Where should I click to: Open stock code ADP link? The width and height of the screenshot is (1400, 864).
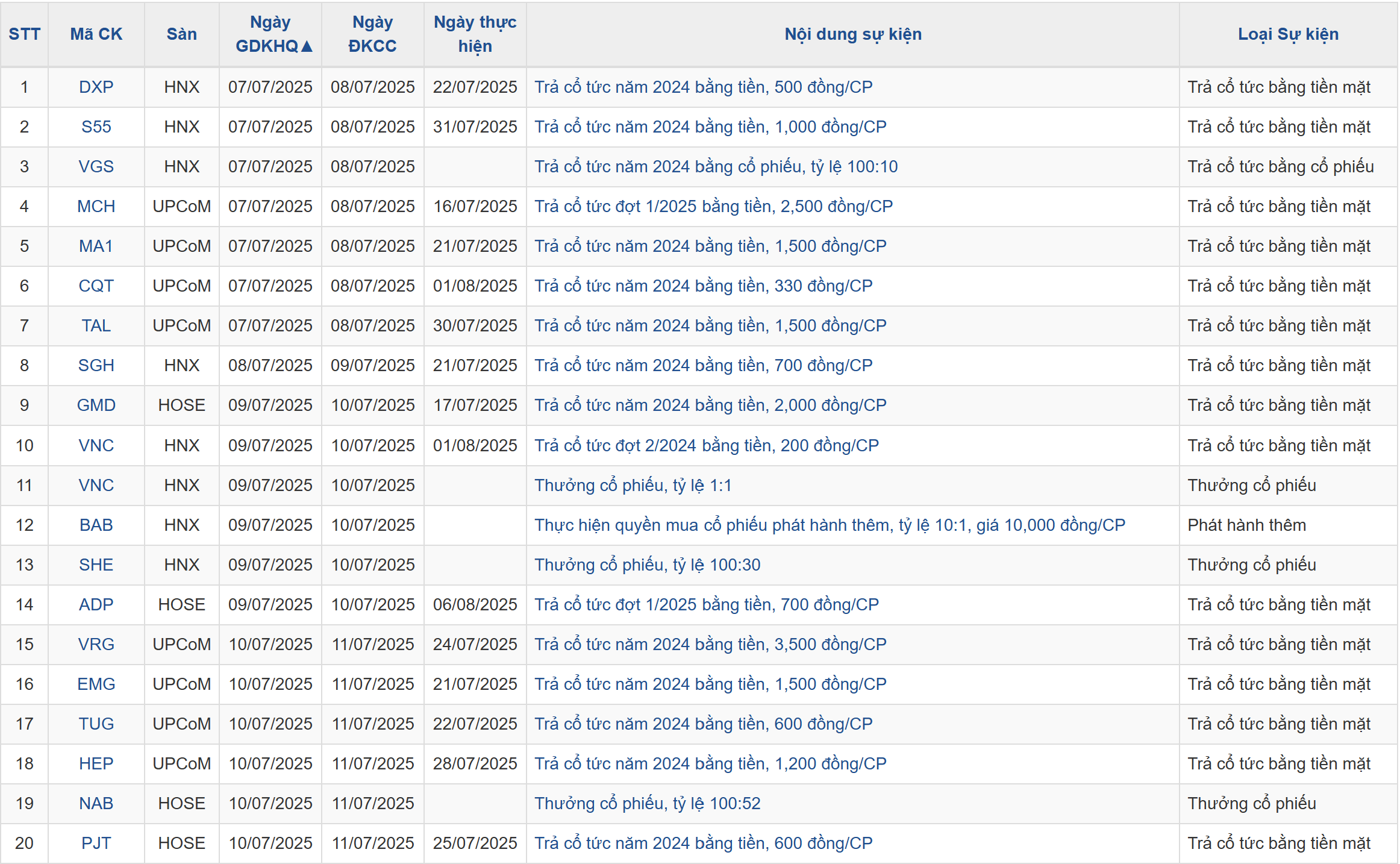[x=96, y=605]
